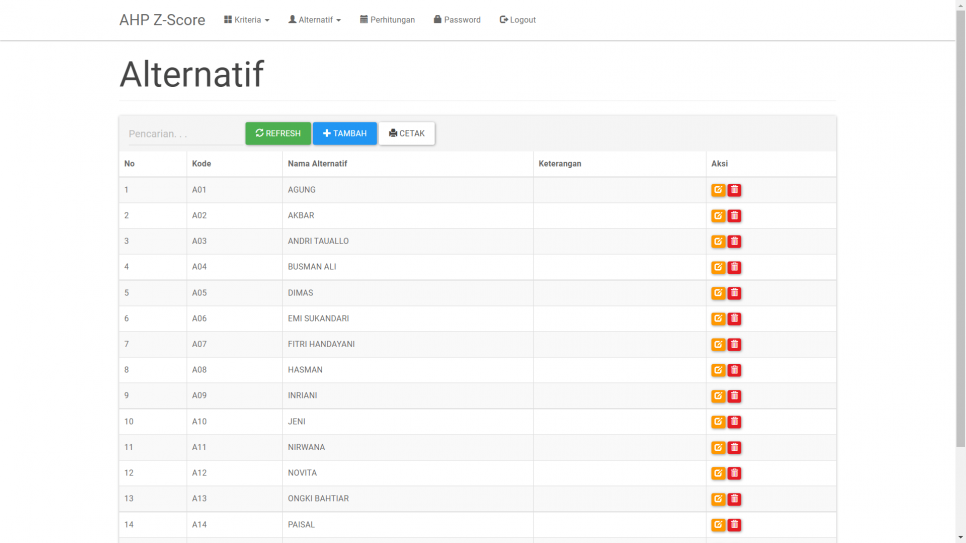The image size is (966, 543).
Task: Open the Kriteria dropdown menu
Action: click(246, 20)
